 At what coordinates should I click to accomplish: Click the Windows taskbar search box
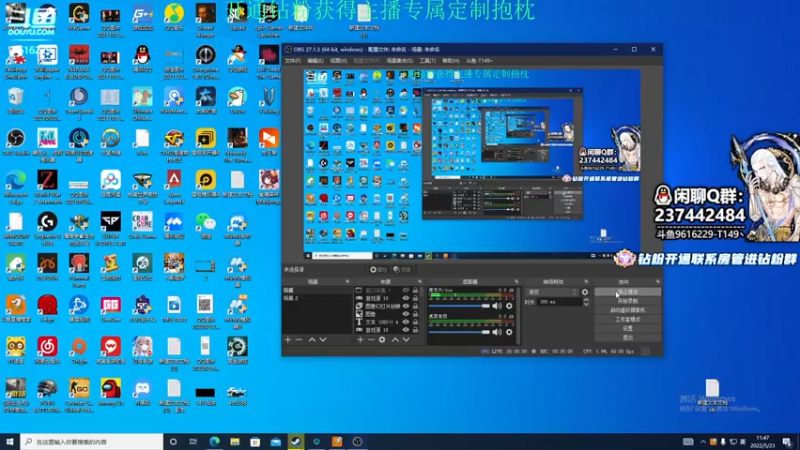(x=92, y=442)
